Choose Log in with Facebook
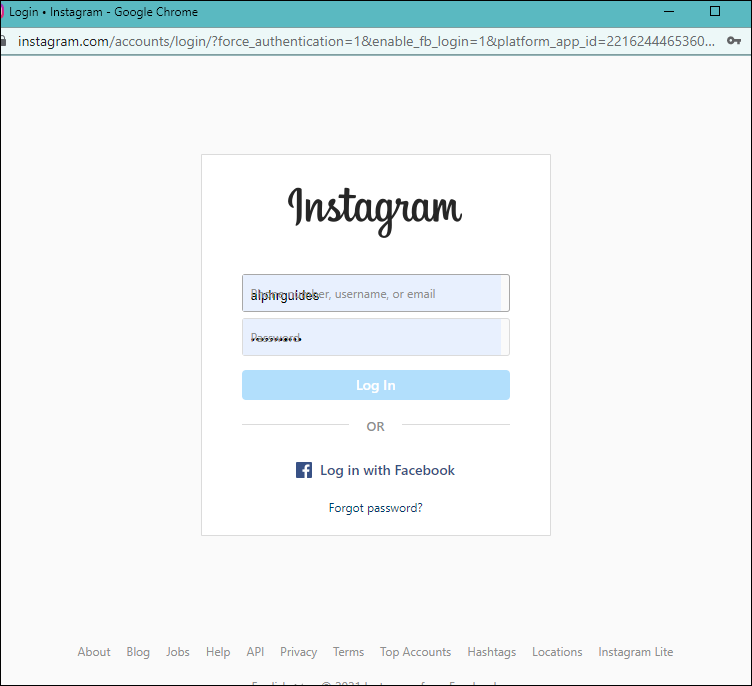The height and width of the screenshot is (686, 752). [375, 470]
